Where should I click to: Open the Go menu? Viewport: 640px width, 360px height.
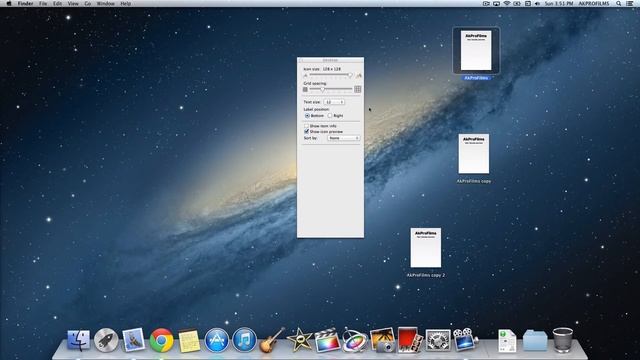(88, 3)
